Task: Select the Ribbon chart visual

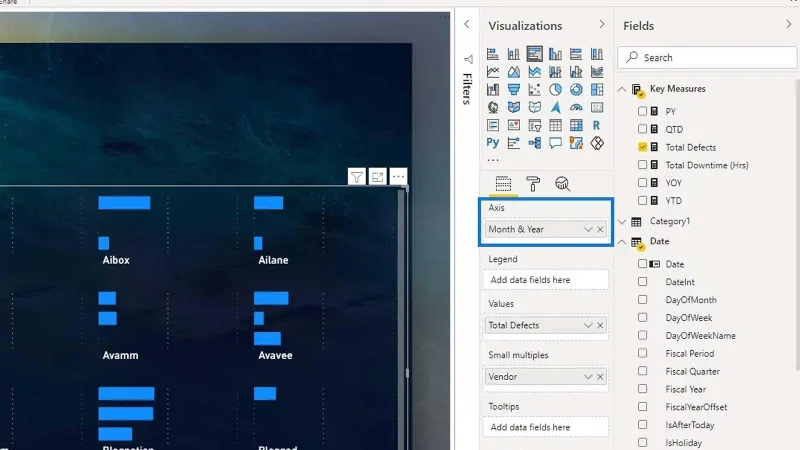Action: coord(596,71)
